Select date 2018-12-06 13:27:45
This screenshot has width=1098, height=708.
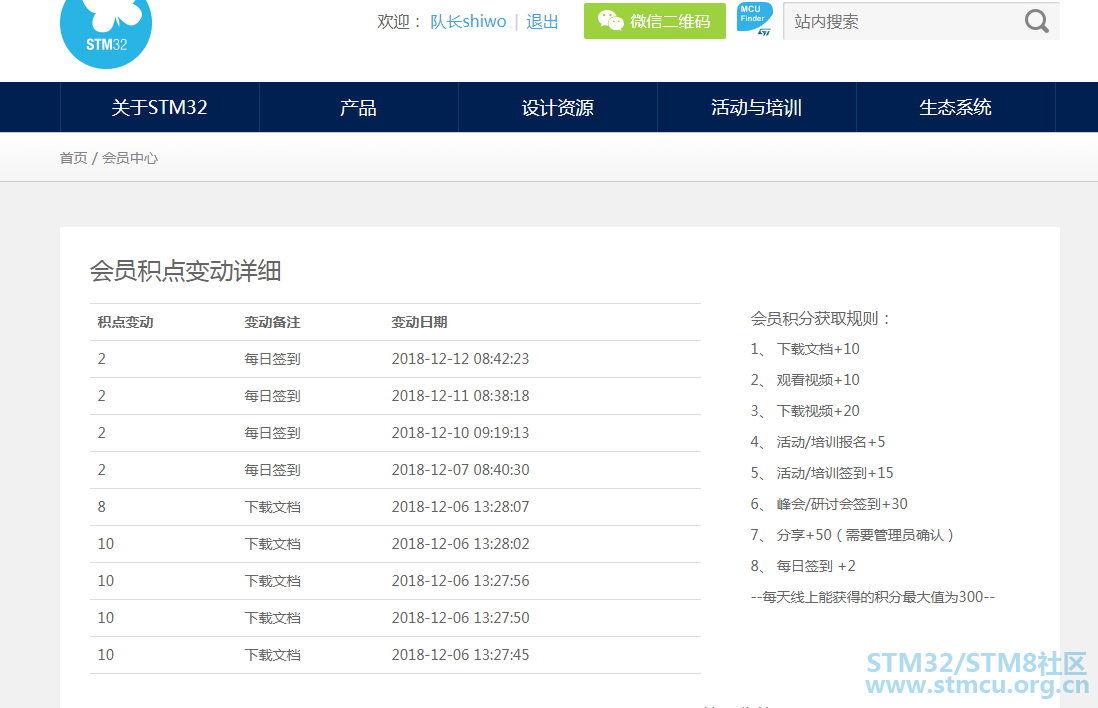click(460, 655)
